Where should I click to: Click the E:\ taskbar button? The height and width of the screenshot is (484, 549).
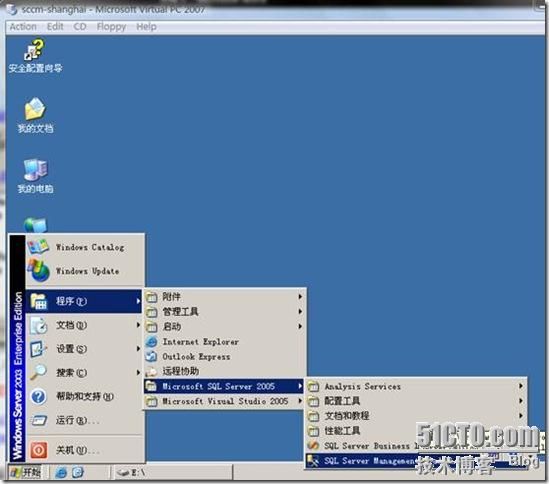173,472
